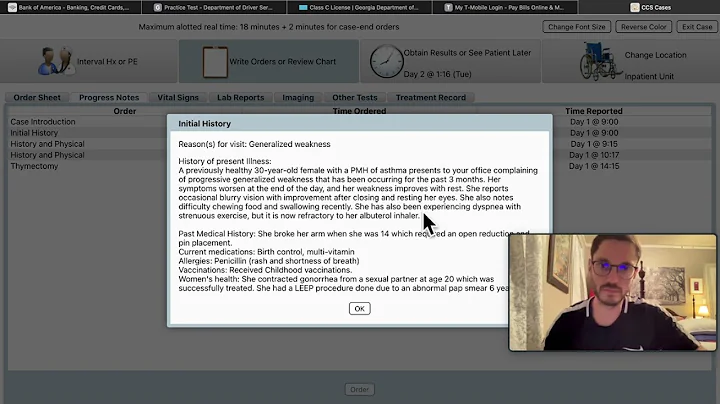Screen dimensions: 720x404
Task: Click the CCS Cases tab favicon
Action: pos(635,7)
